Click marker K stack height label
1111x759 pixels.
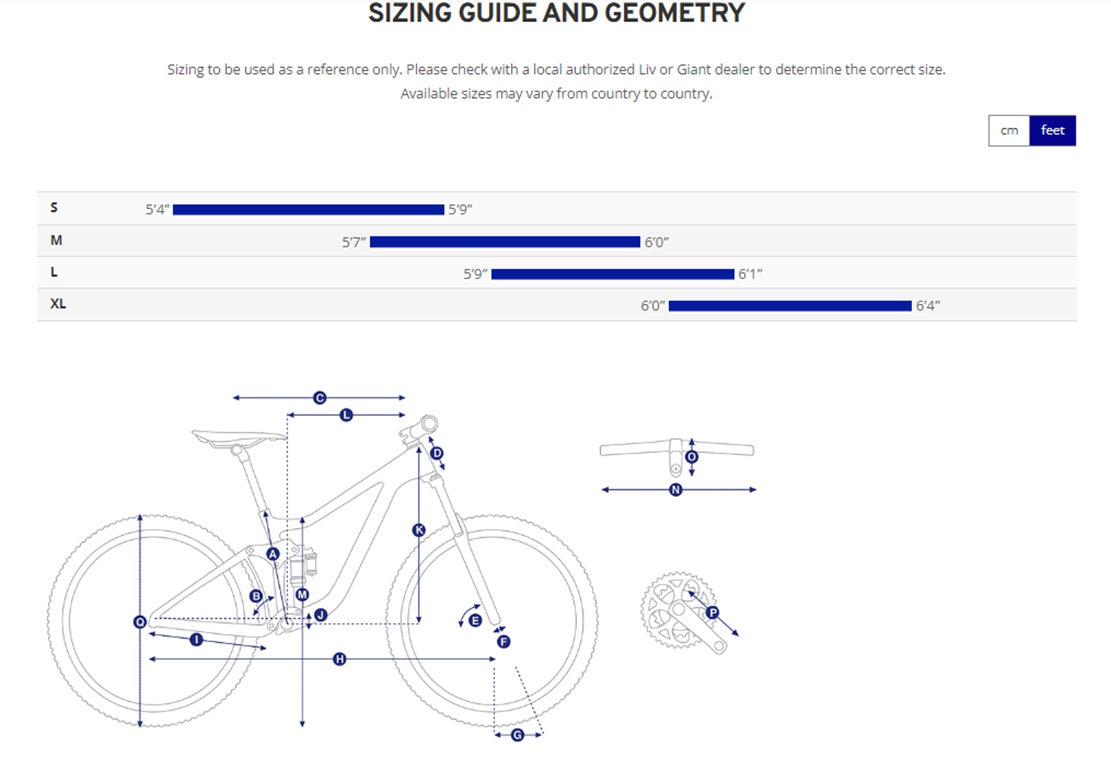click(x=419, y=529)
